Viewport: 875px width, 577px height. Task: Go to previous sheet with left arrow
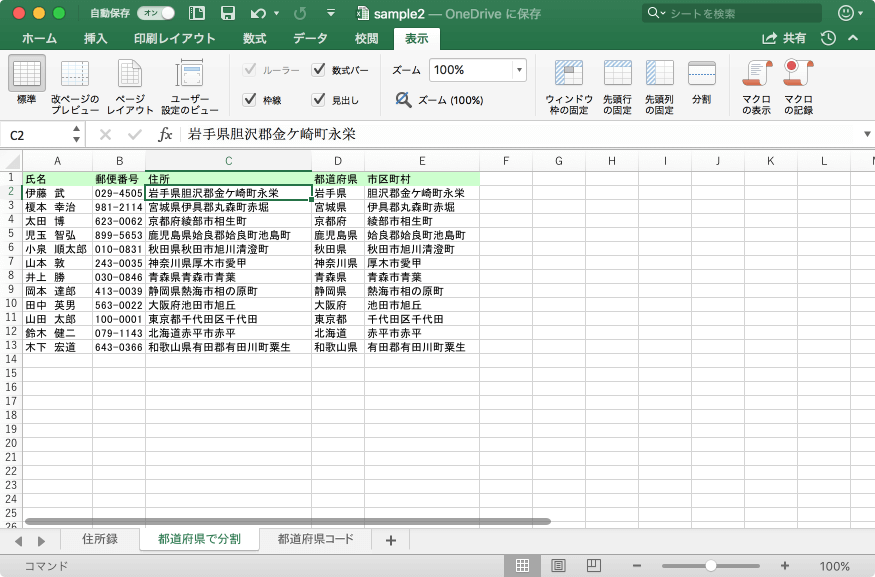[x=18, y=541]
